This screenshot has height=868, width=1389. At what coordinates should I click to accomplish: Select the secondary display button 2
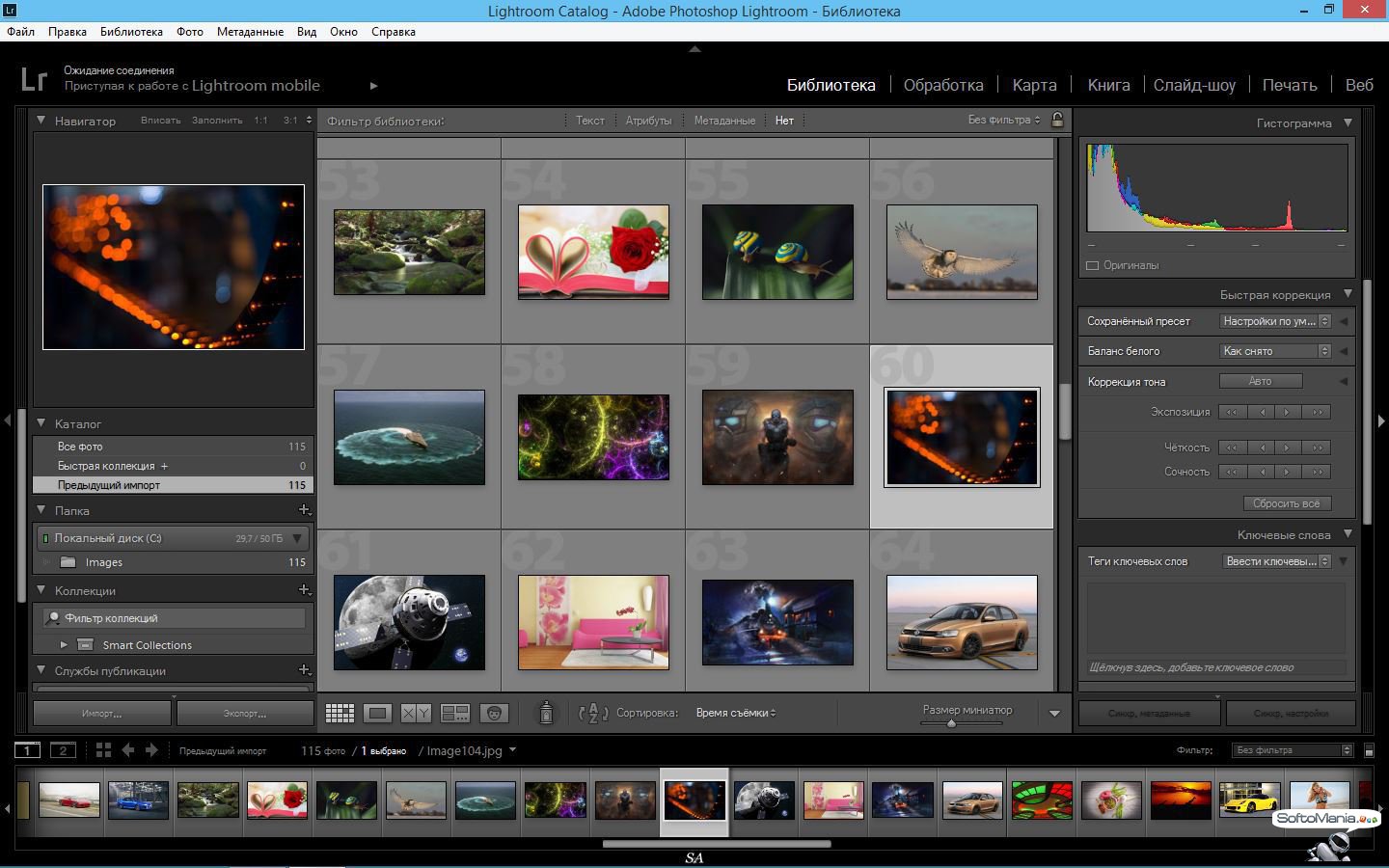point(63,750)
